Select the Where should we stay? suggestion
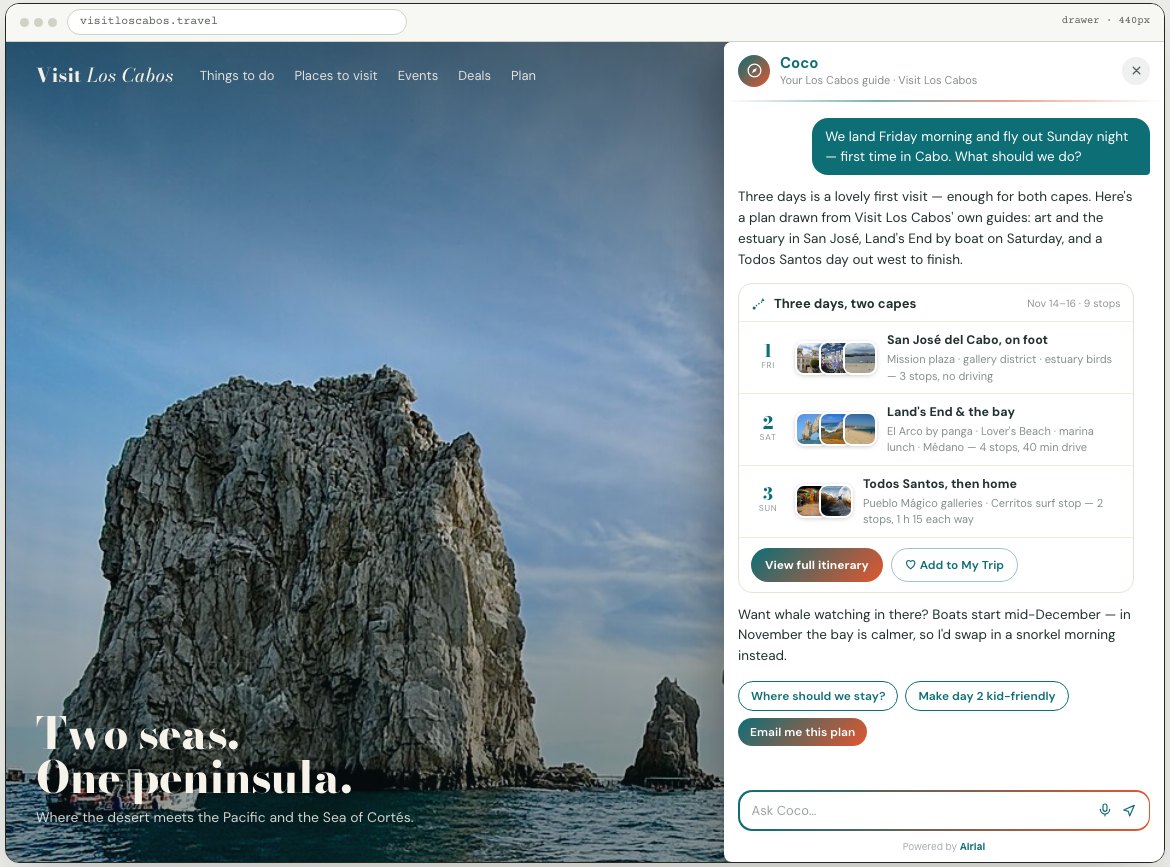 pos(818,696)
